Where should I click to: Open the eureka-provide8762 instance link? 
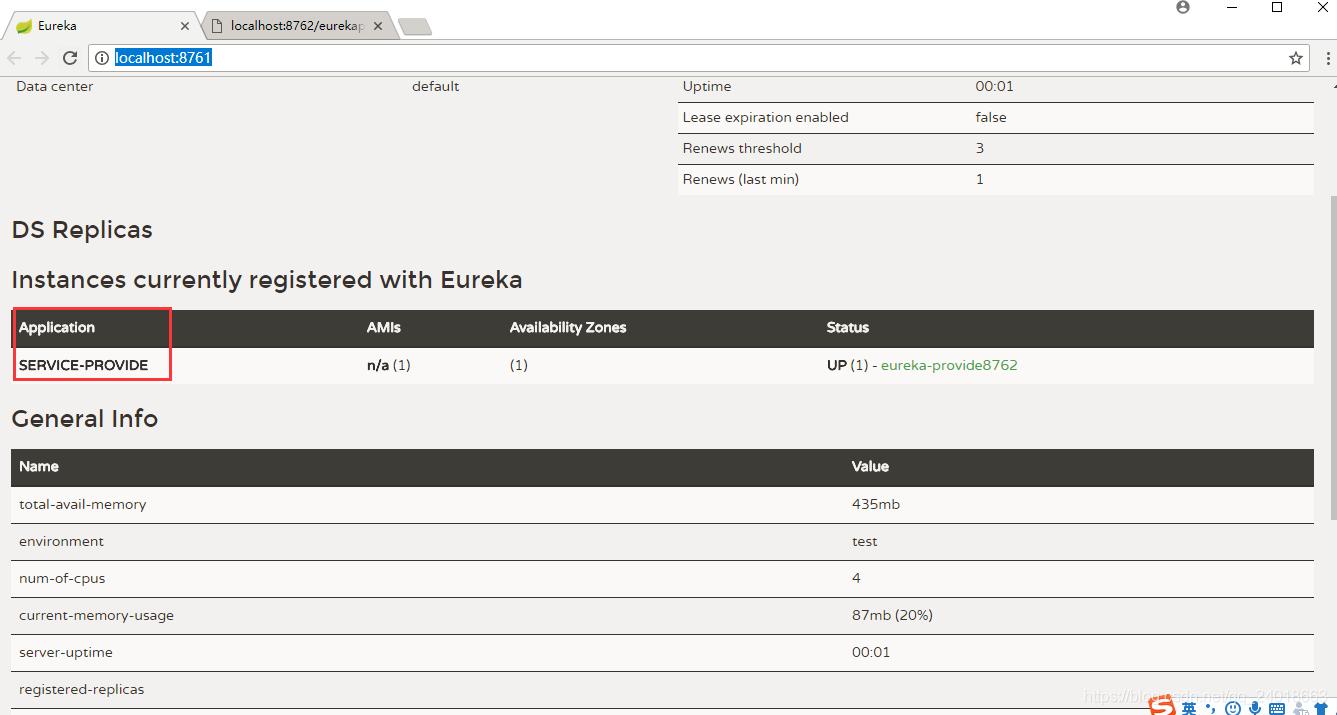click(949, 365)
